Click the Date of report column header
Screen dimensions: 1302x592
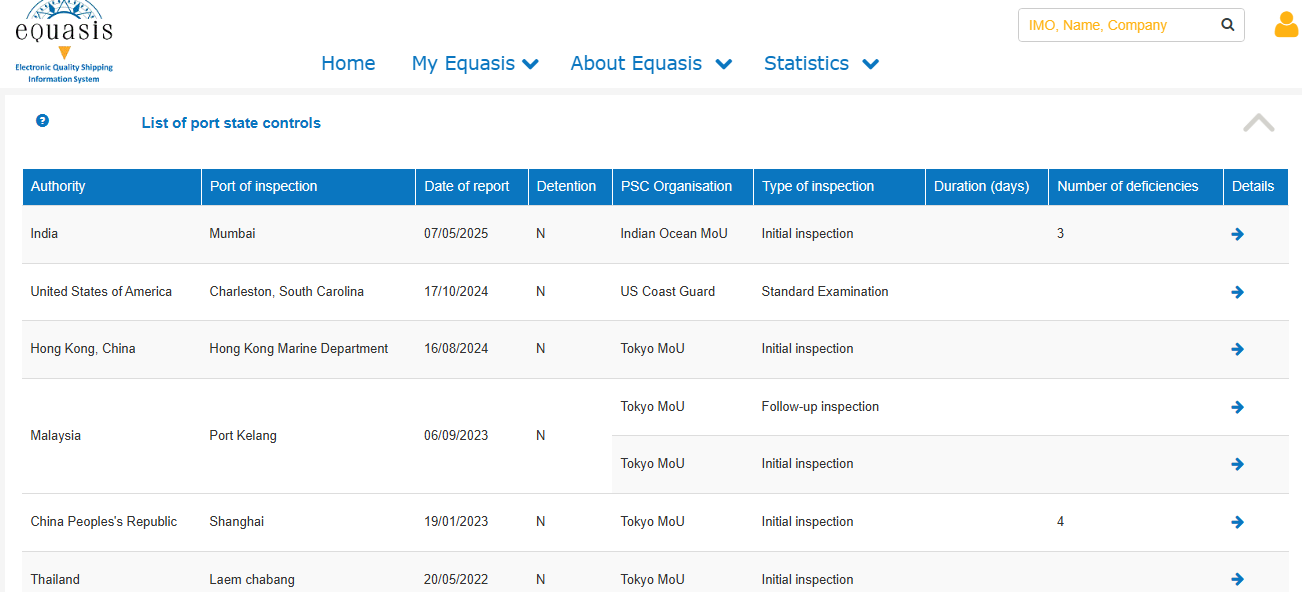pyautogui.click(x=467, y=186)
